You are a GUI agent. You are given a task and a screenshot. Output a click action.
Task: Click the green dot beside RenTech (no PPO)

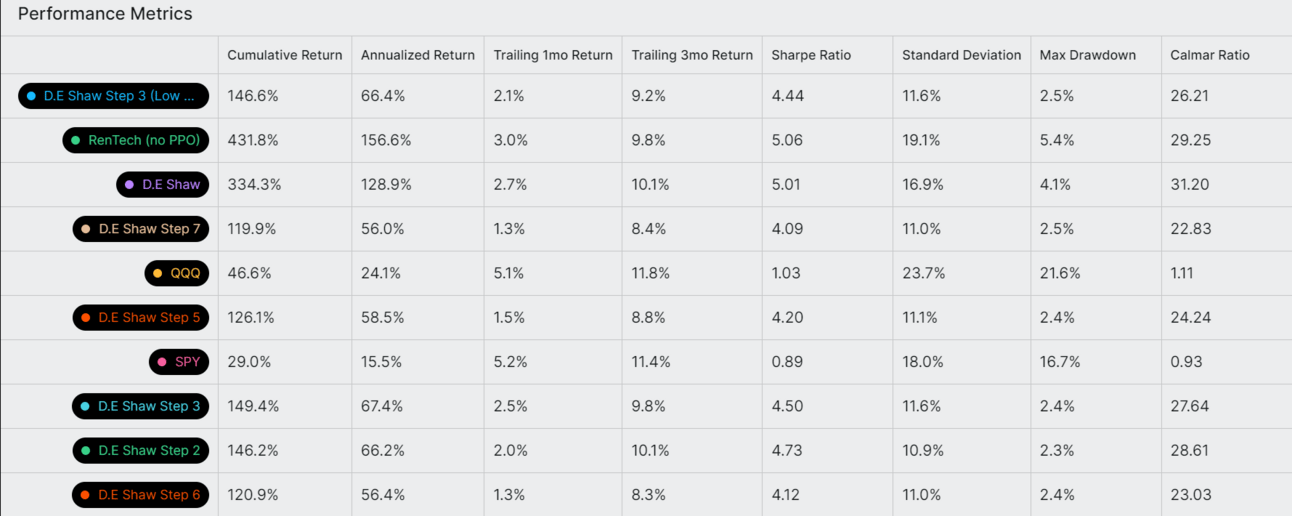coord(75,141)
